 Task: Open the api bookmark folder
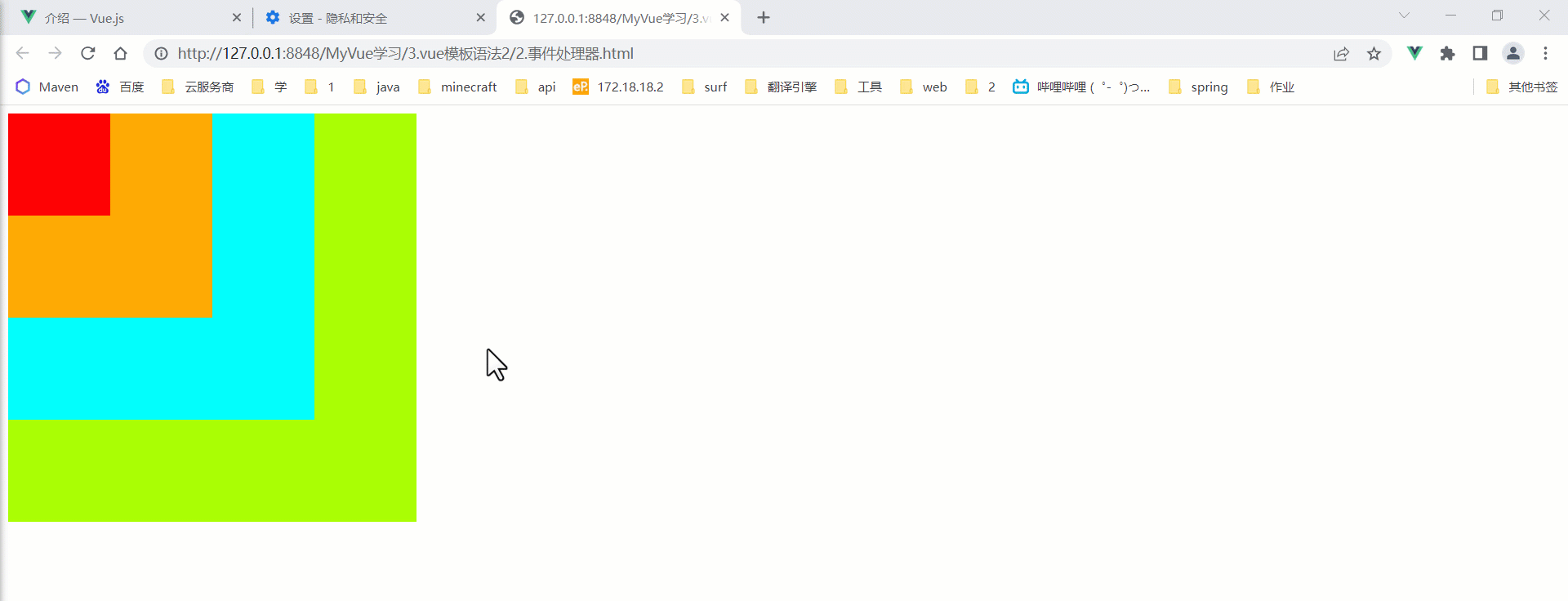click(x=536, y=87)
